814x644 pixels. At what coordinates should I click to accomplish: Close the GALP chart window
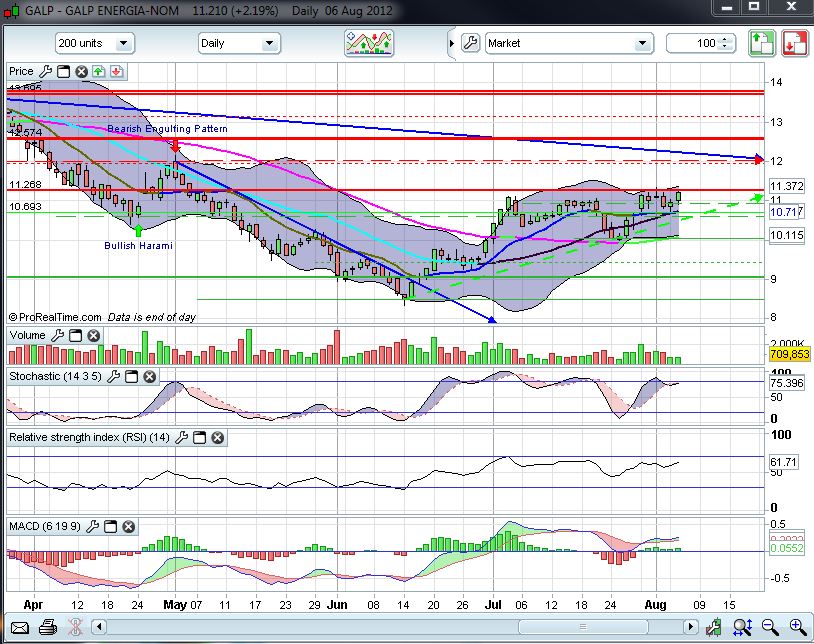[791, 7]
